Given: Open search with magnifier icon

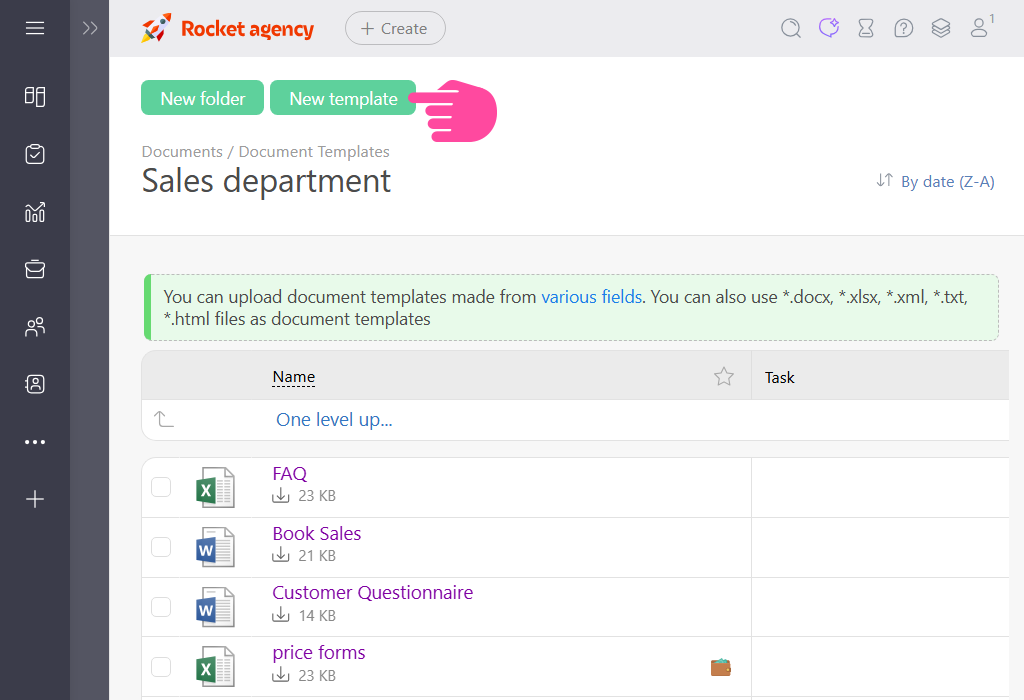Looking at the screenshot, I should pos(791,28).
